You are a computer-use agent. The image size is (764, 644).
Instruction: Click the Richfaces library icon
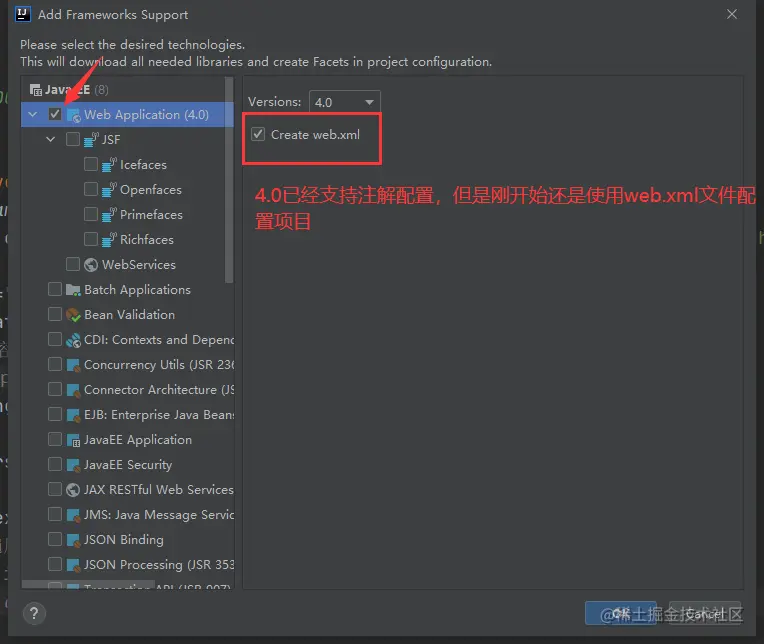(109, 240)
